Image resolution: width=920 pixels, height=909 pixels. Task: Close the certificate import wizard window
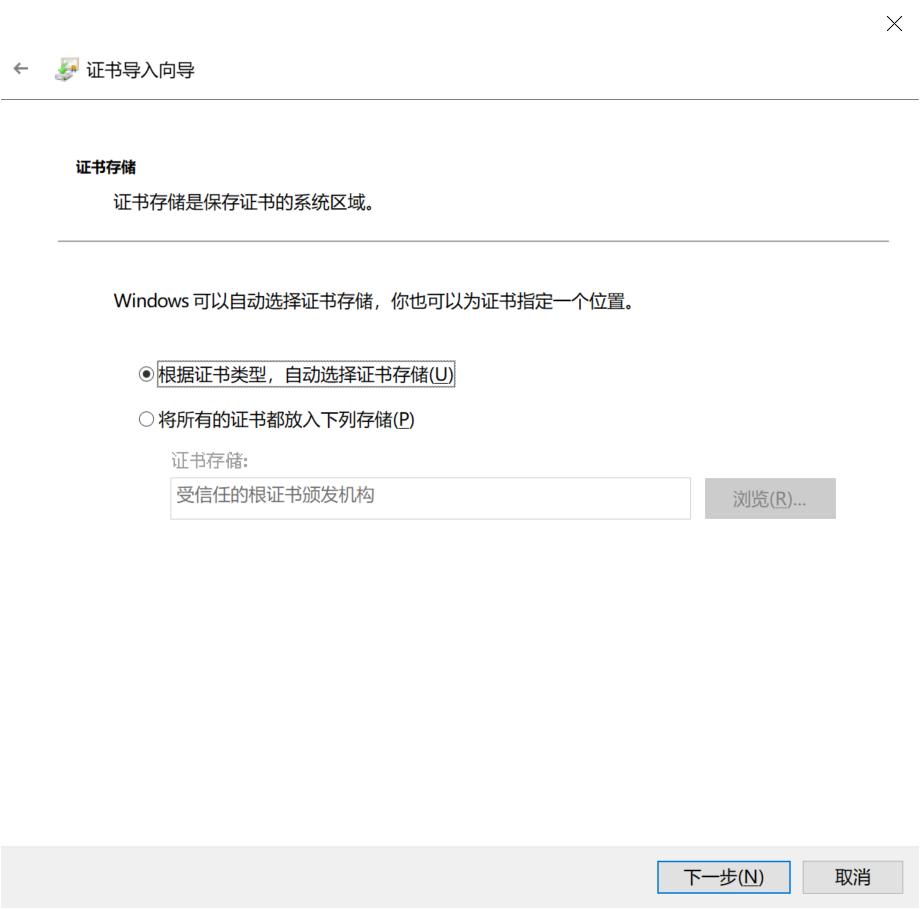click(894, 23)
